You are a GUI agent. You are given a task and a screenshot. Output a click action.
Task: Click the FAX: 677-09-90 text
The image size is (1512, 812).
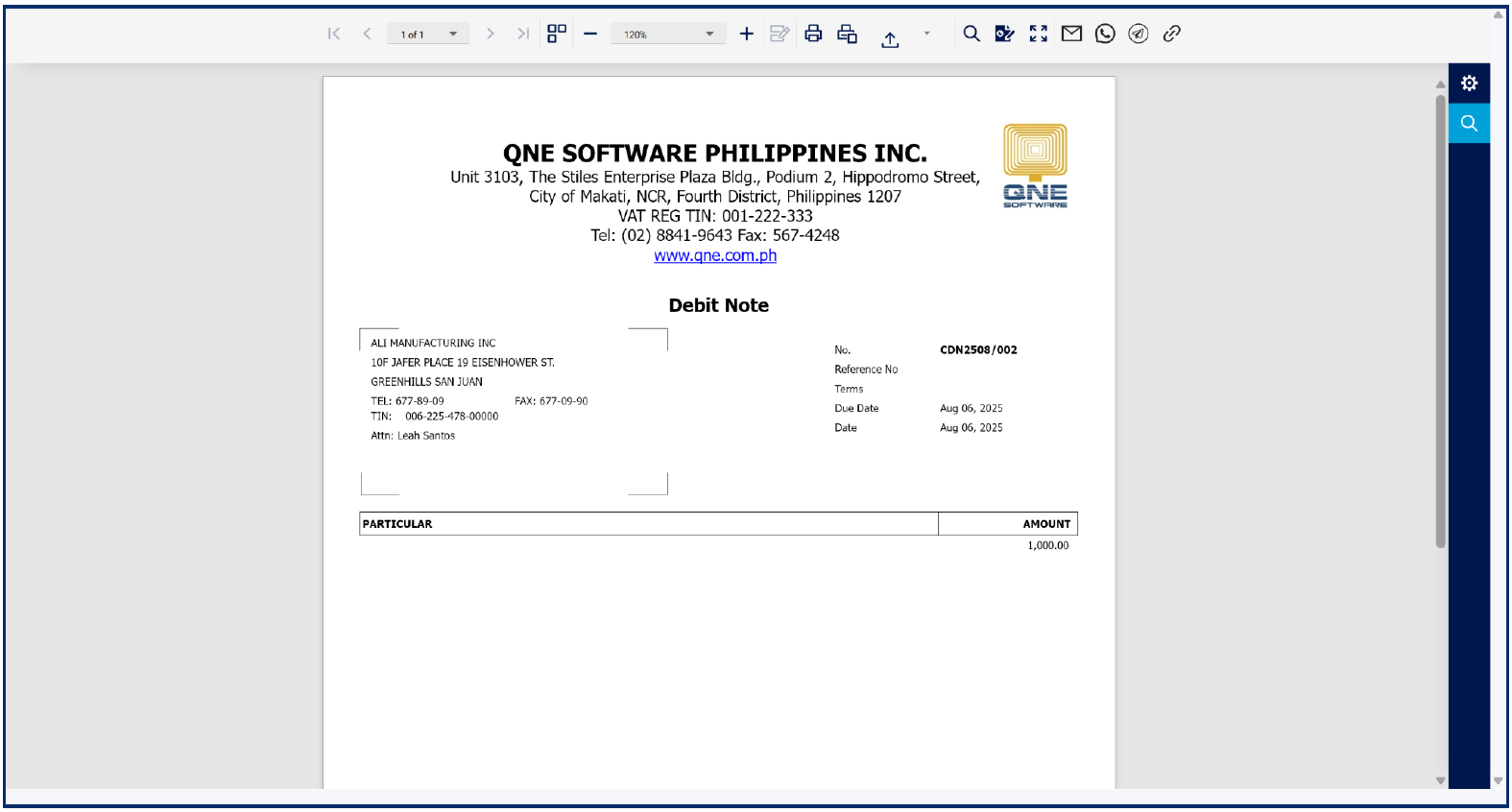(551, 401)
